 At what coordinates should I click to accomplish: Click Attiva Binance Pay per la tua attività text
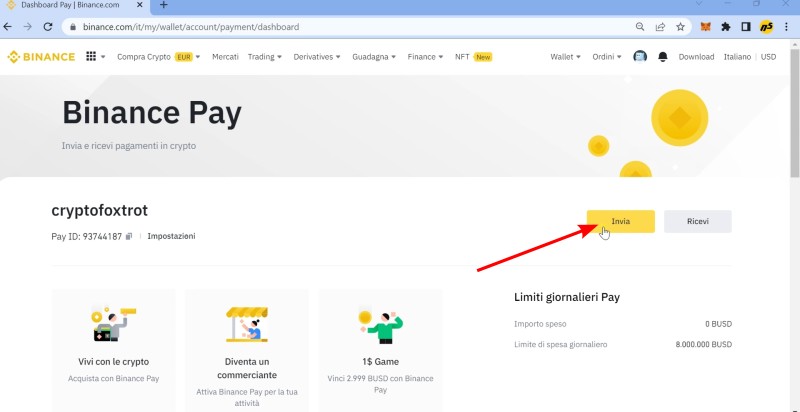tap(247, 397)
